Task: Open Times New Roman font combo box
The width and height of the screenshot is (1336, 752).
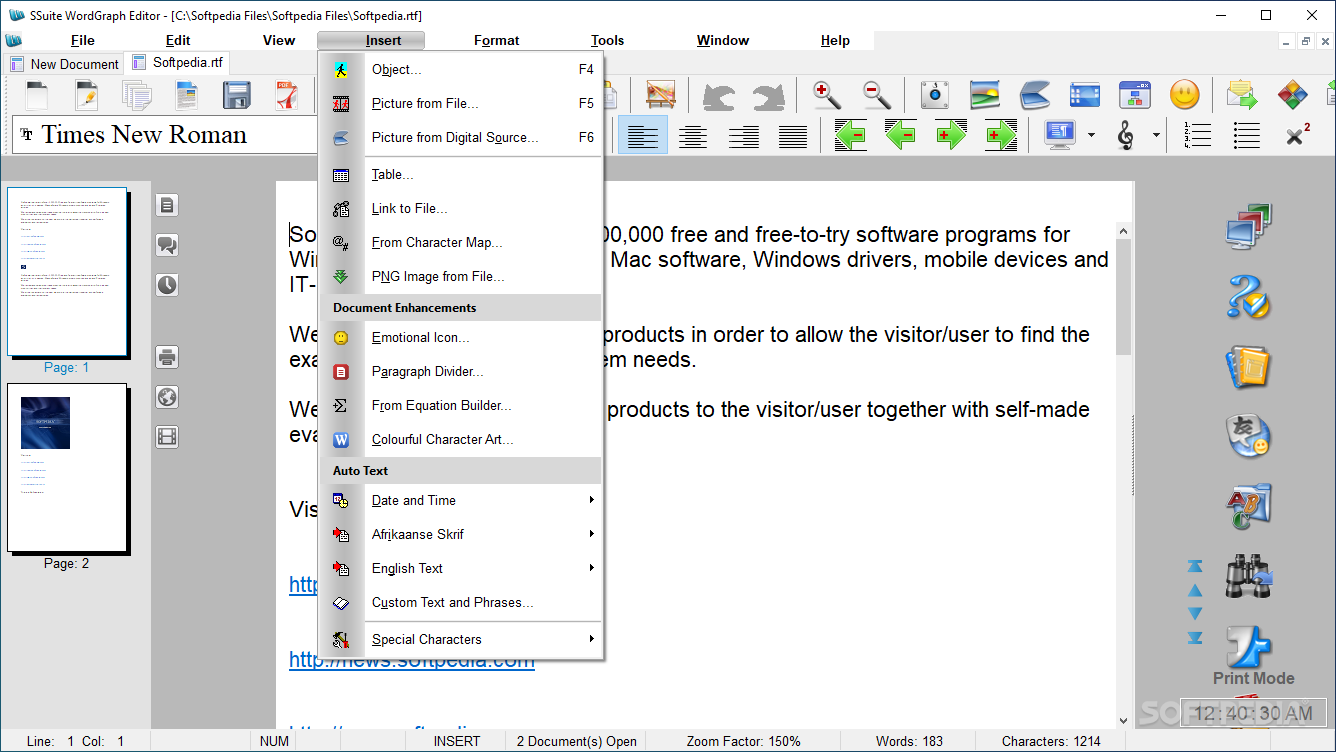Action: pos(165,135)
